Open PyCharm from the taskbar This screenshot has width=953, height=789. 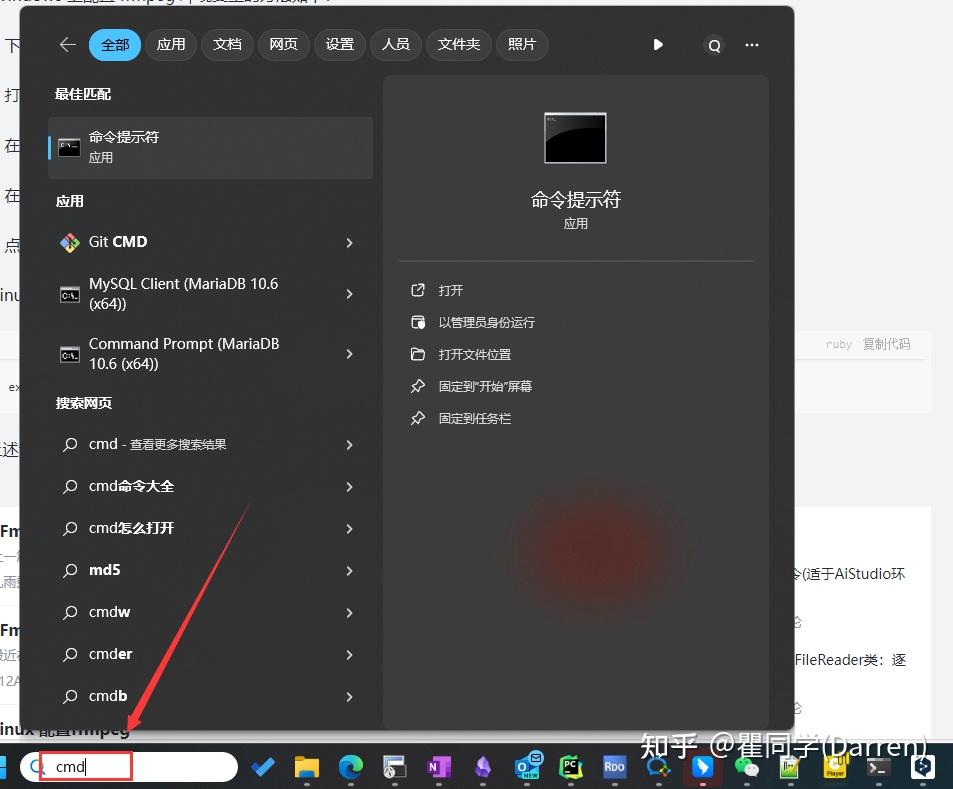571,766
